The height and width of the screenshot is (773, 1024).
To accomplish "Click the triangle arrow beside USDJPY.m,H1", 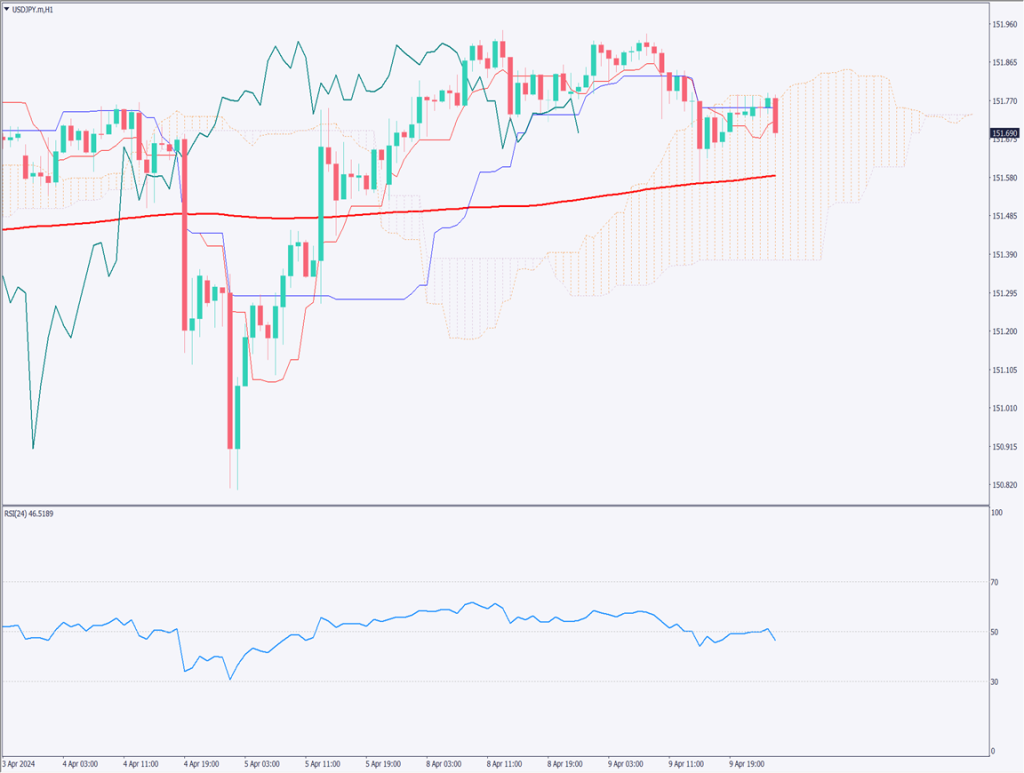I will pos(6,8).
